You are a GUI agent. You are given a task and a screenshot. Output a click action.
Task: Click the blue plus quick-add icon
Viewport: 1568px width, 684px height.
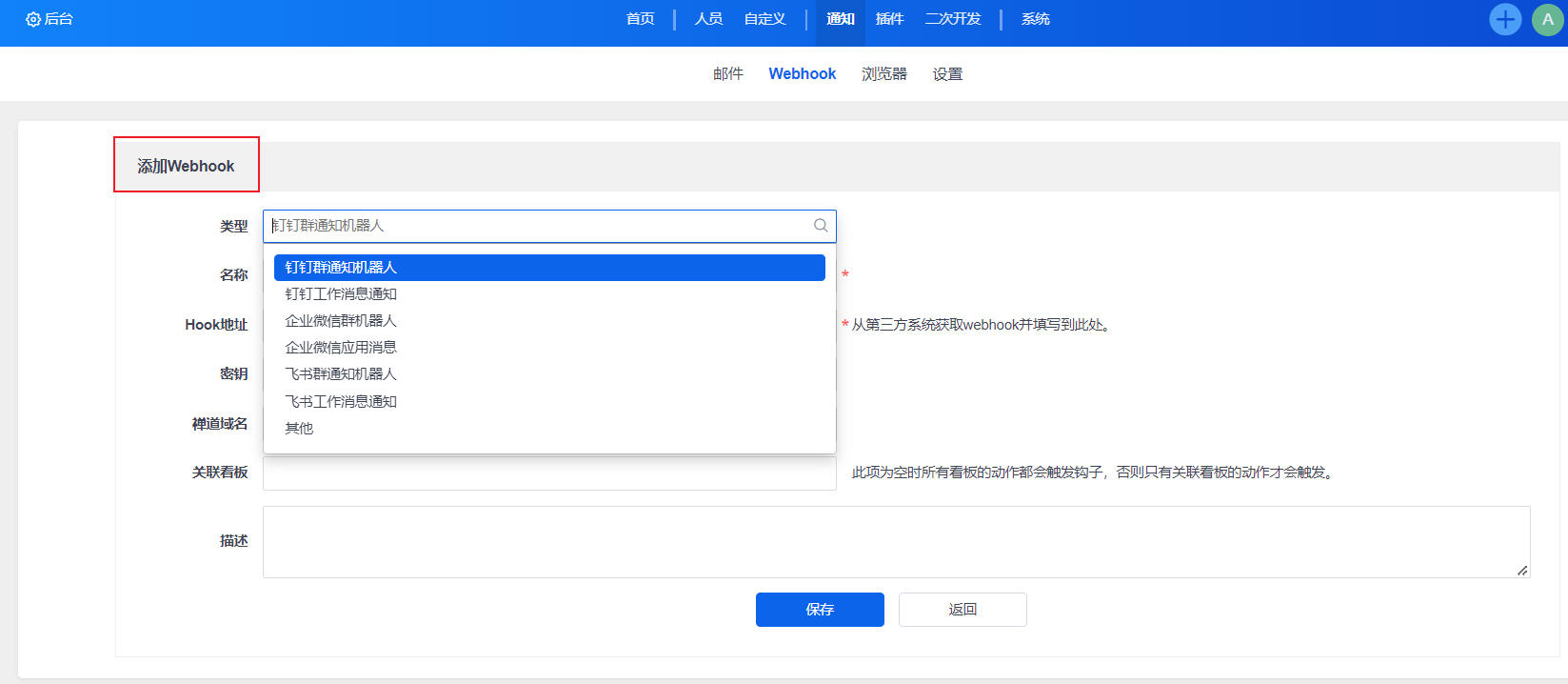(x=1504, y=19)
